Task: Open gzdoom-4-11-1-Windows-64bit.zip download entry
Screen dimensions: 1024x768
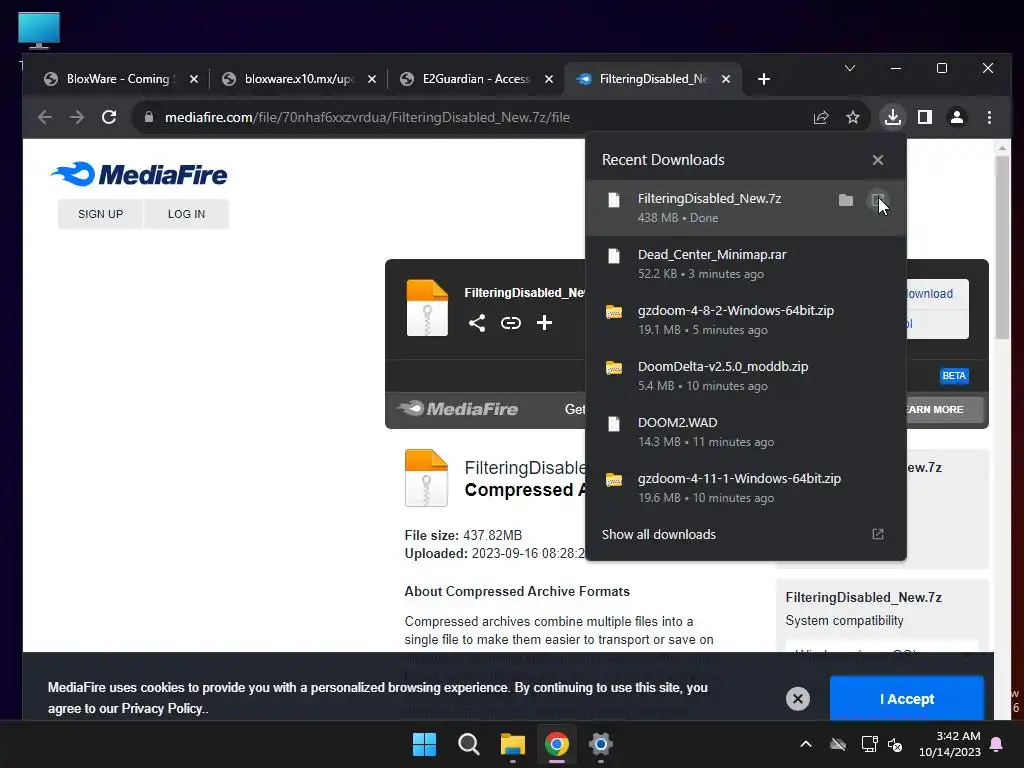Action: click(745, 488)
